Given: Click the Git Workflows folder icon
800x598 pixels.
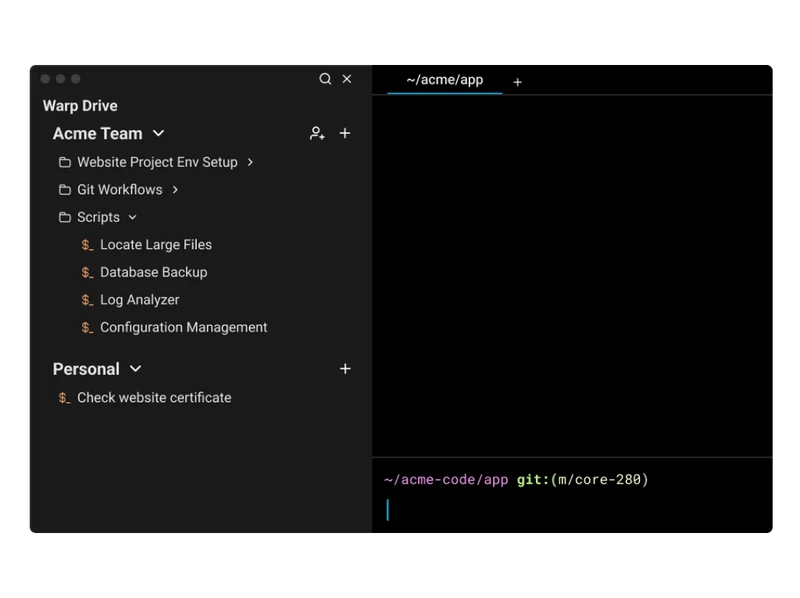Looking at the screenshot, I should pyautogui.click(x=65, y=190).
